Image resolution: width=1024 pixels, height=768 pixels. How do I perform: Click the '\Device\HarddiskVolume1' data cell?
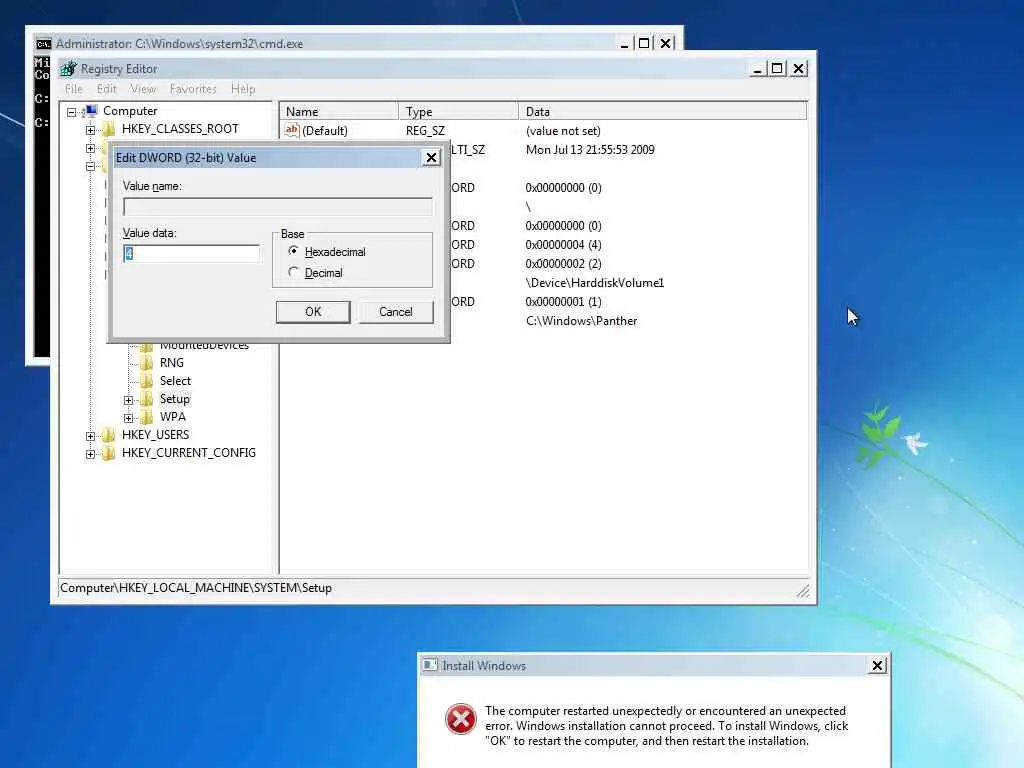point(594,283)
